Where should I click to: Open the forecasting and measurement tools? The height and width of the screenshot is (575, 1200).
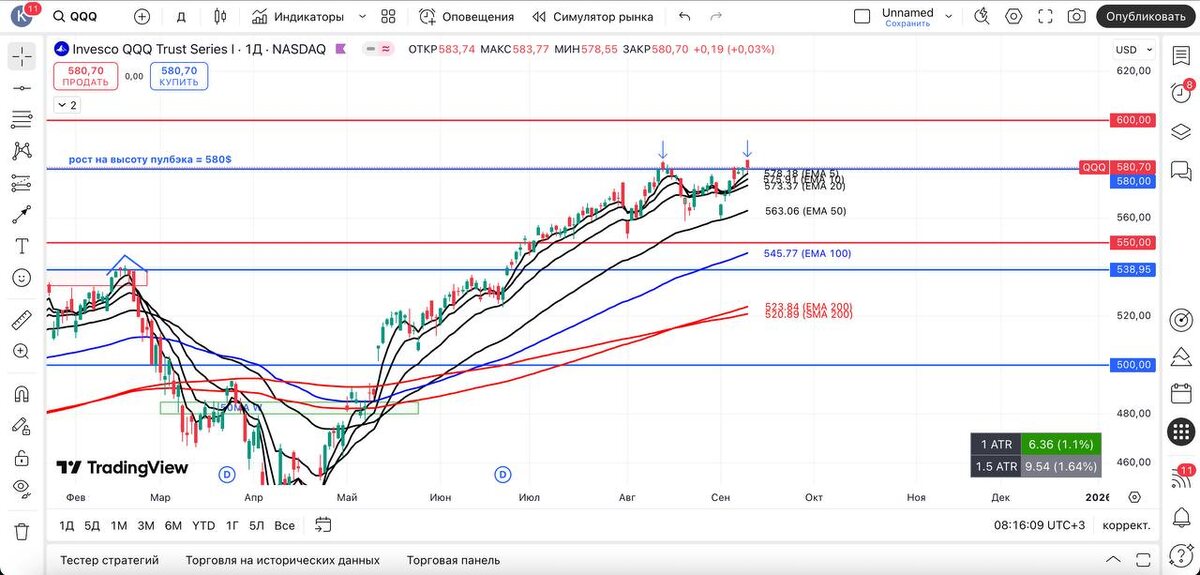point(21,182)
